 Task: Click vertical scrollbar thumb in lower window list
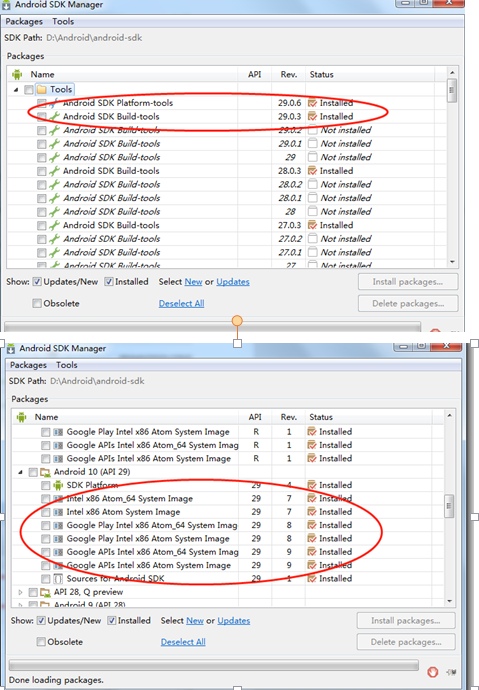pos(449,506)
